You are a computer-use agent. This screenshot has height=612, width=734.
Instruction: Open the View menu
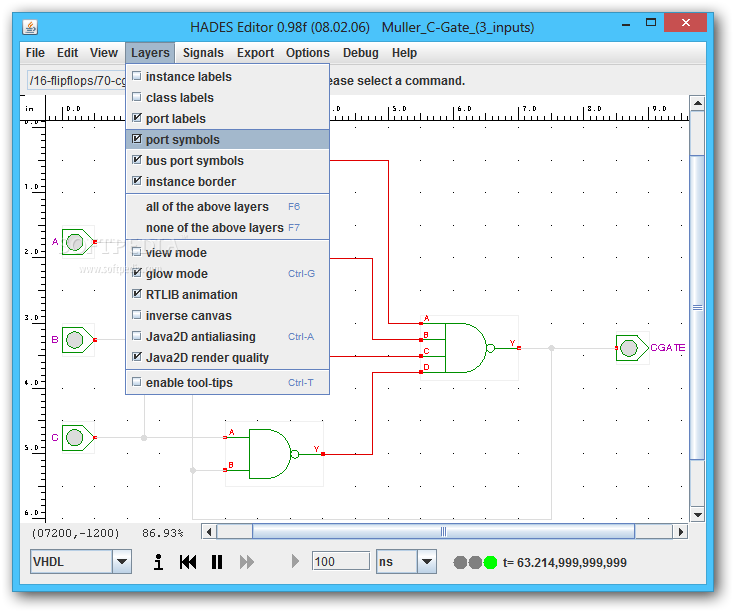tap(103, 52)
